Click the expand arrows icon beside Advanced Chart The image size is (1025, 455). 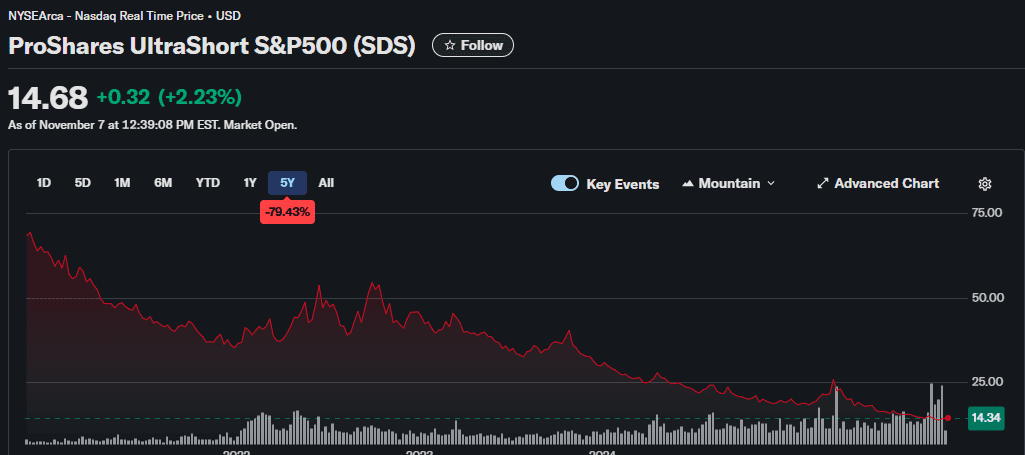pyautogui.click(x=823, y=183)
